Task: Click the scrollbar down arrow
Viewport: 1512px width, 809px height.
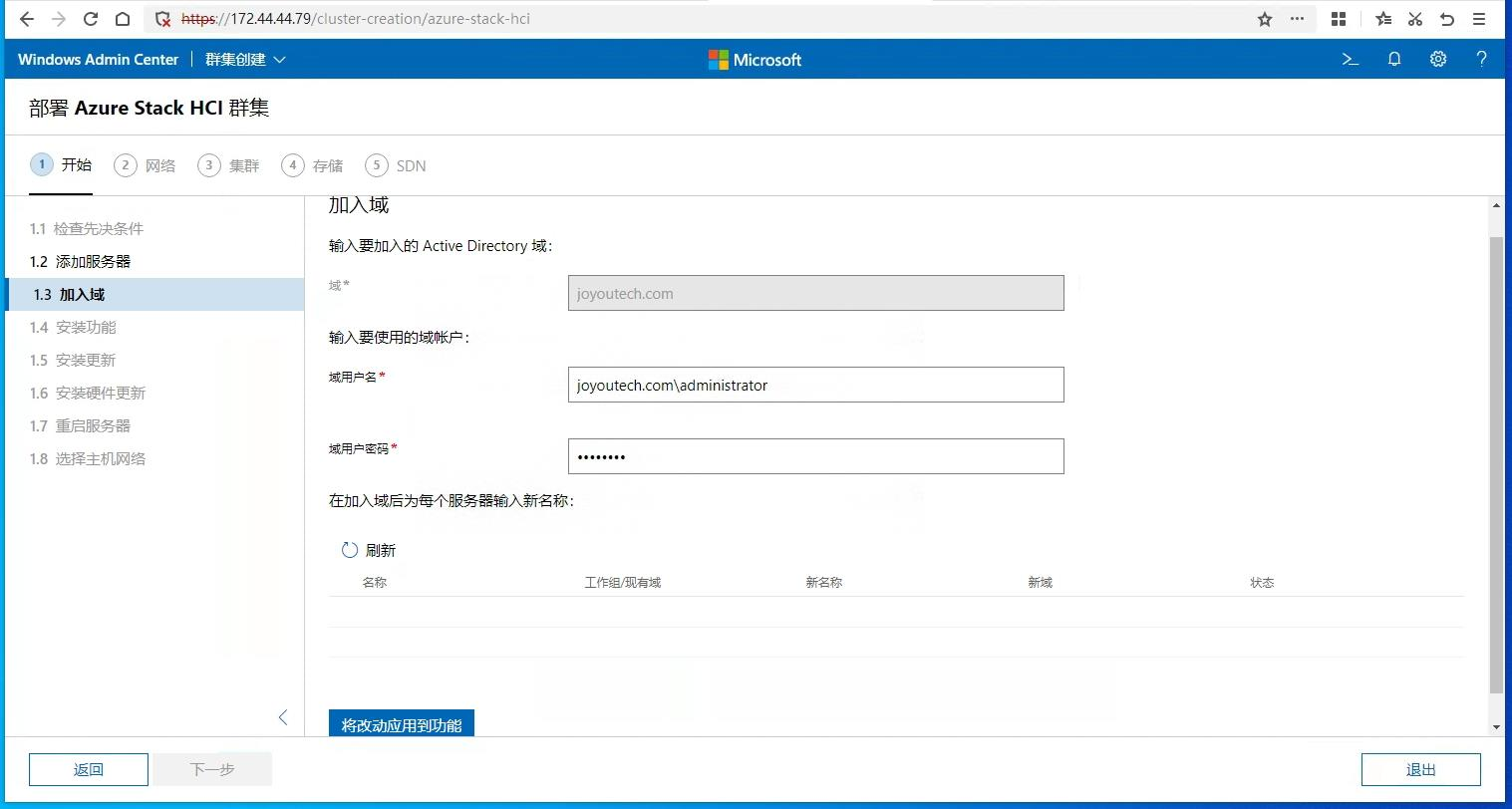Action: [x=1495, y=727]
